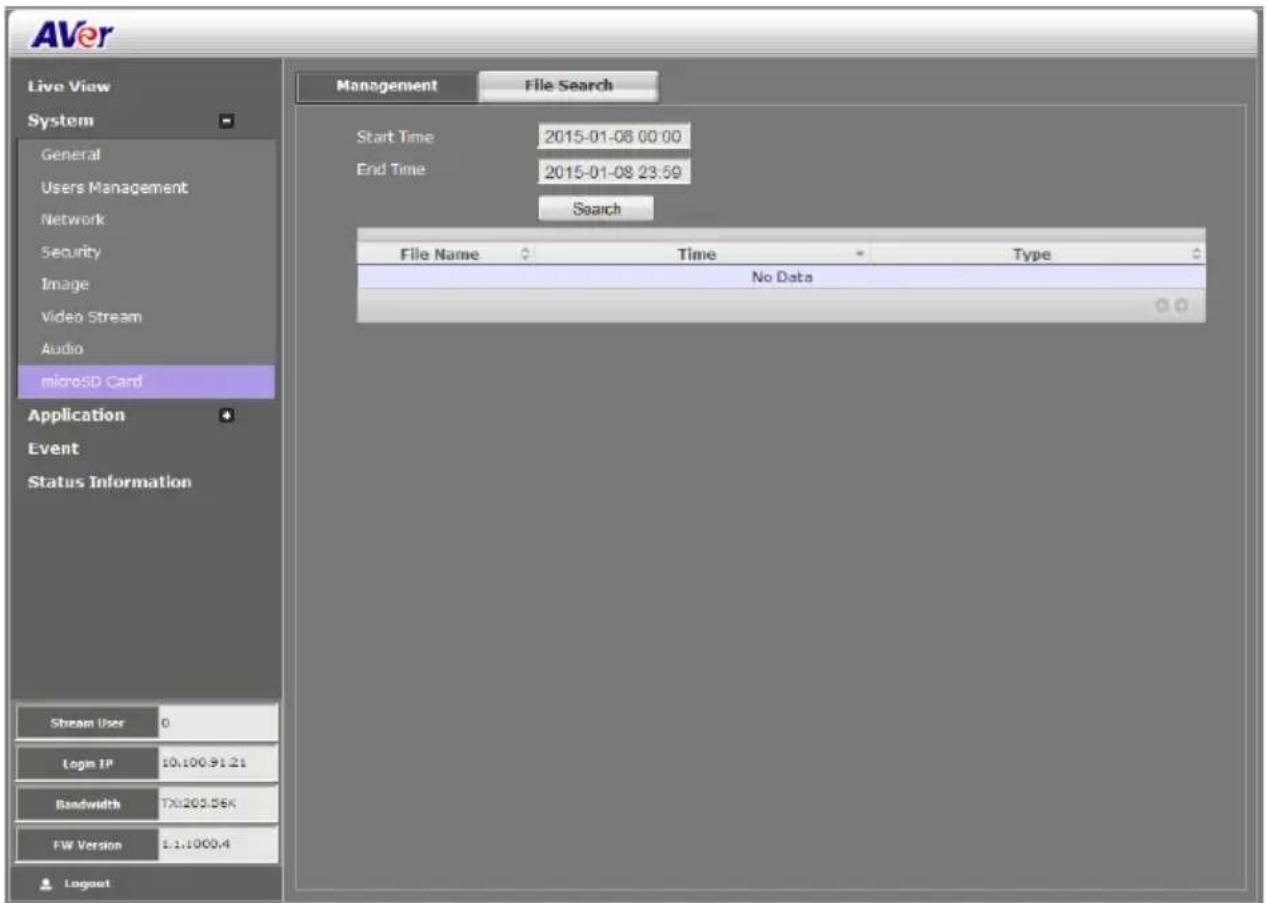The image size is (1267, 903).
Task: Switch to the Management tab
Action: pyautogui.click(x=387, y=86)
